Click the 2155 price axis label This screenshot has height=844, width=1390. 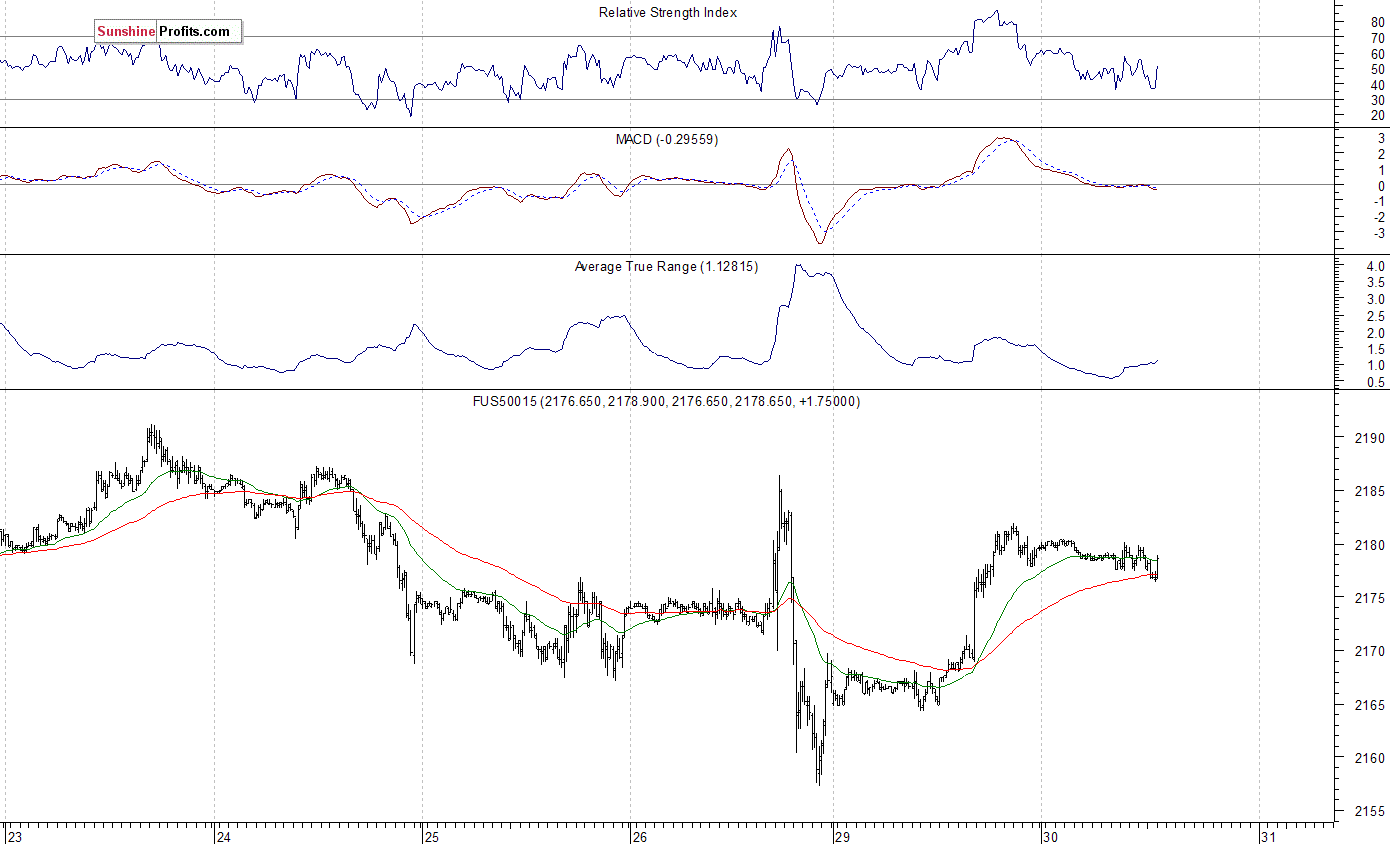pyautogui.click(x=1369, y=810)
